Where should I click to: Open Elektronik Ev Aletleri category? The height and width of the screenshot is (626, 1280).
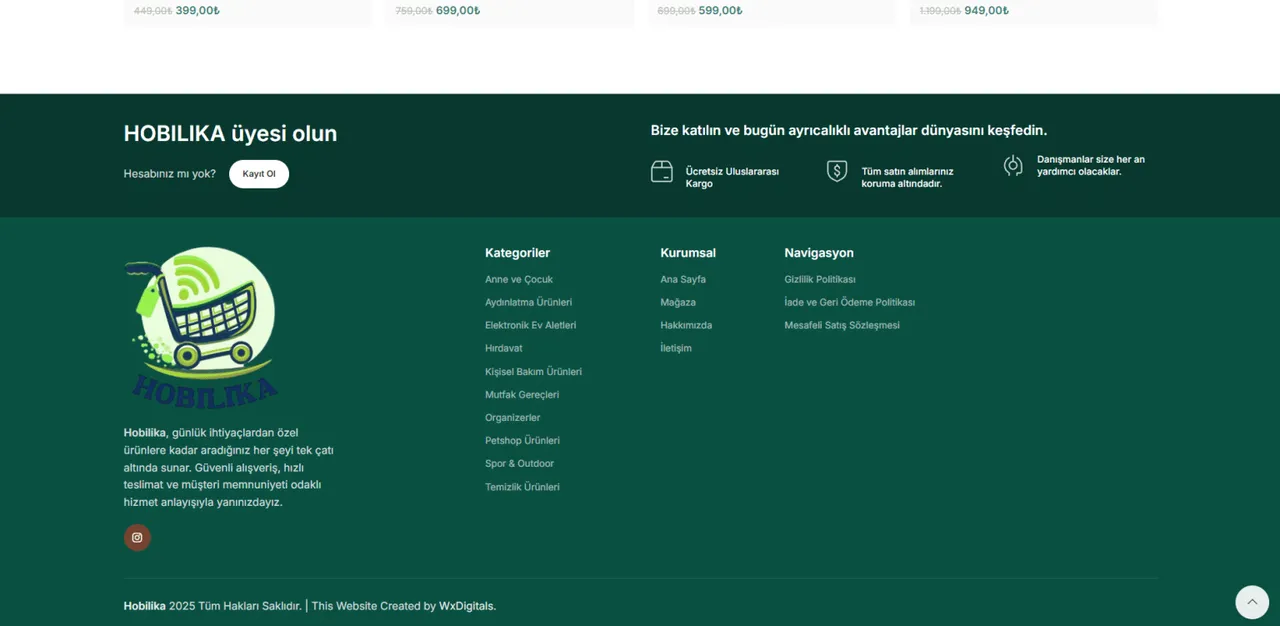click(x=530, y=326)
